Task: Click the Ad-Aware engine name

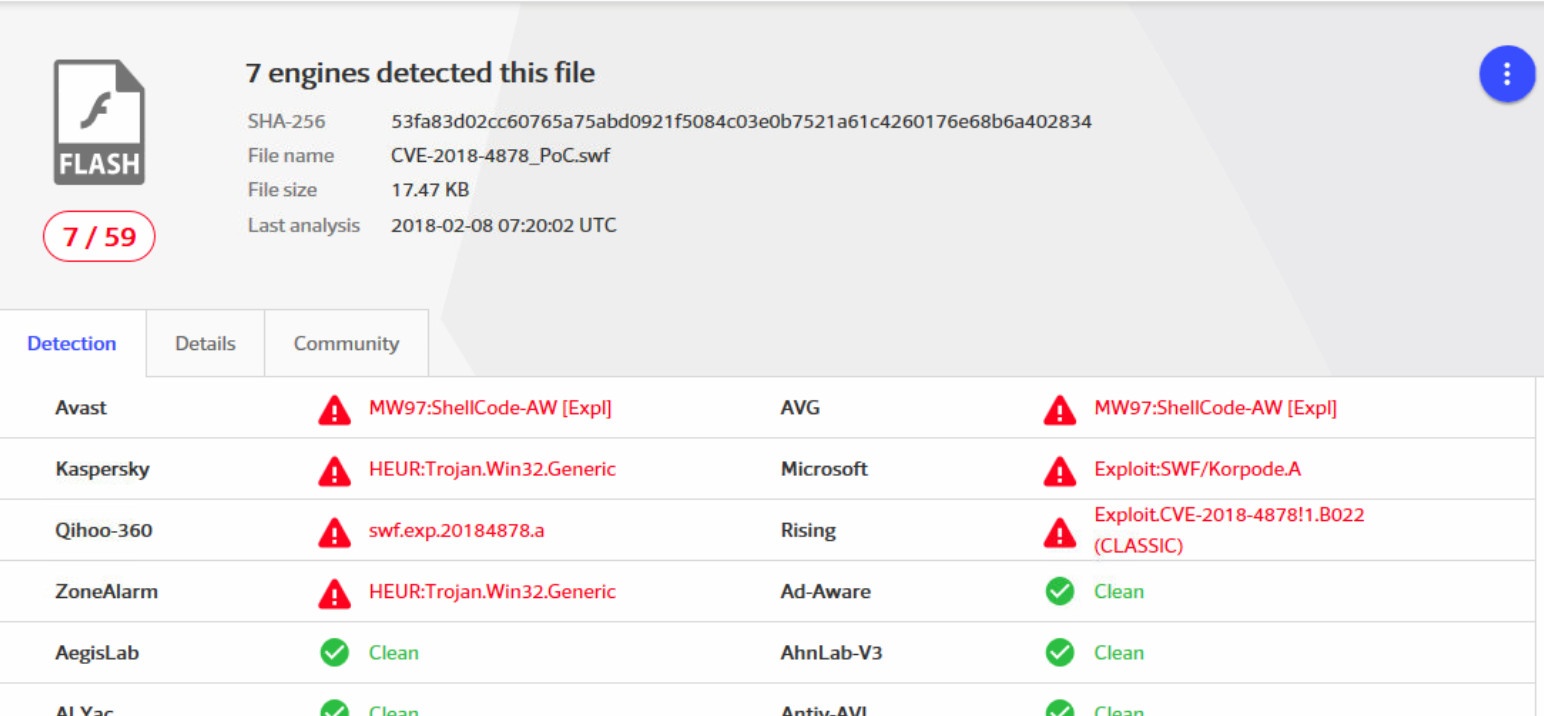Action: [825, 591]
